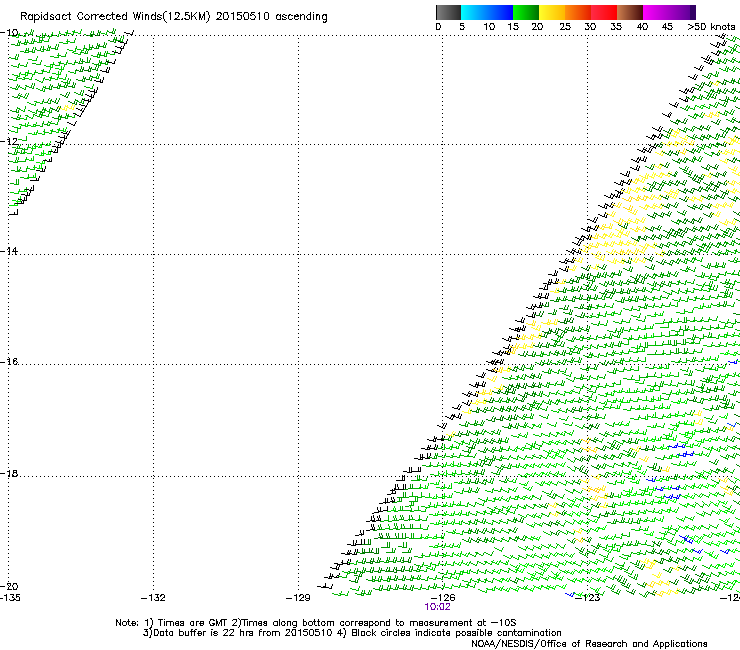Click the '-12' latitude axis label
Screen dimensions: 740x650
(x=9, y=142)
